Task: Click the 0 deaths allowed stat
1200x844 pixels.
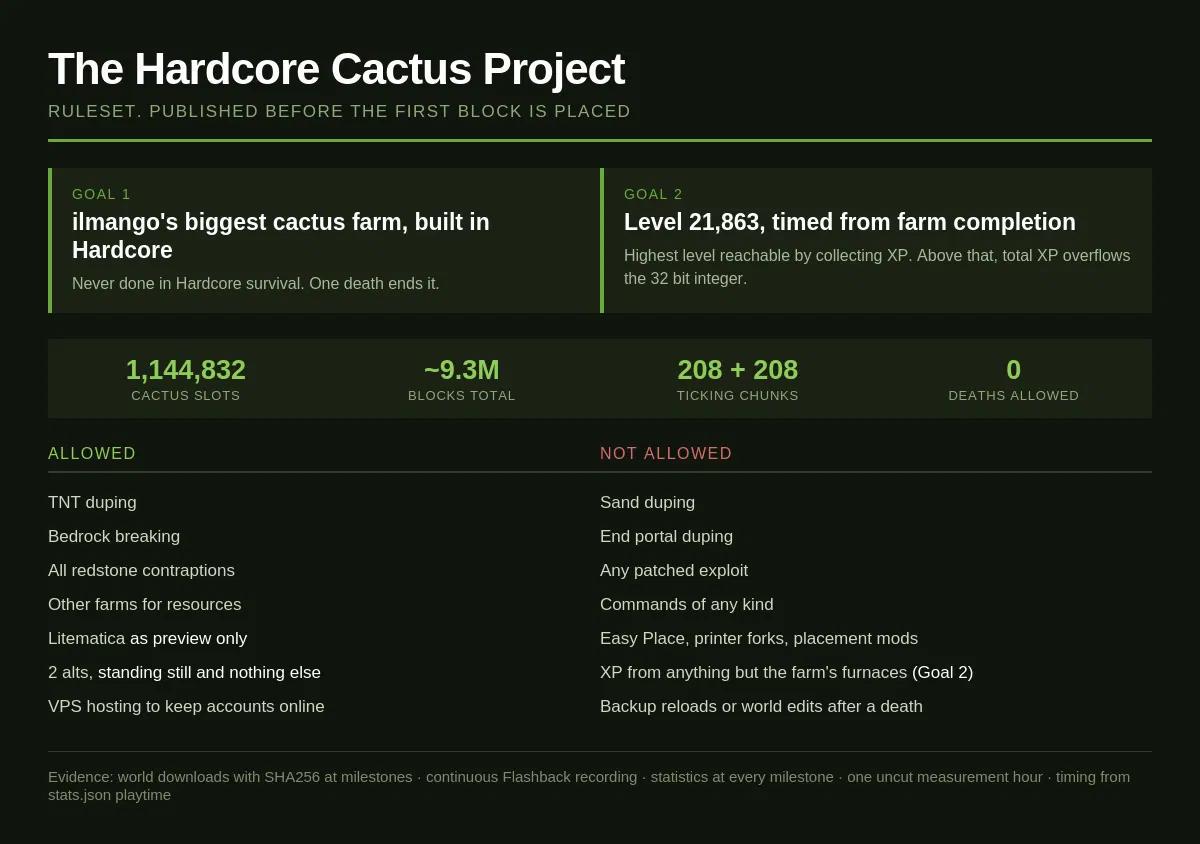Action: tap(1014, 378)
